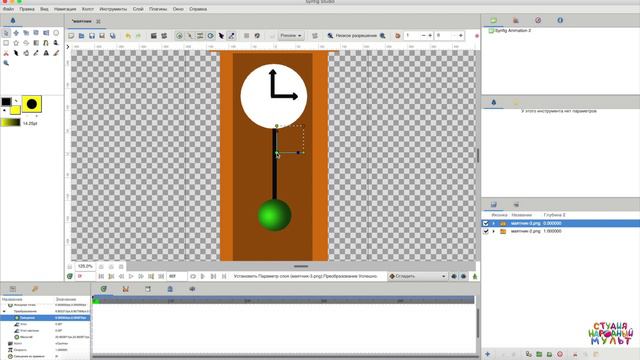
Task: Select the Spline tool
Action: click(x=46, y=42)
